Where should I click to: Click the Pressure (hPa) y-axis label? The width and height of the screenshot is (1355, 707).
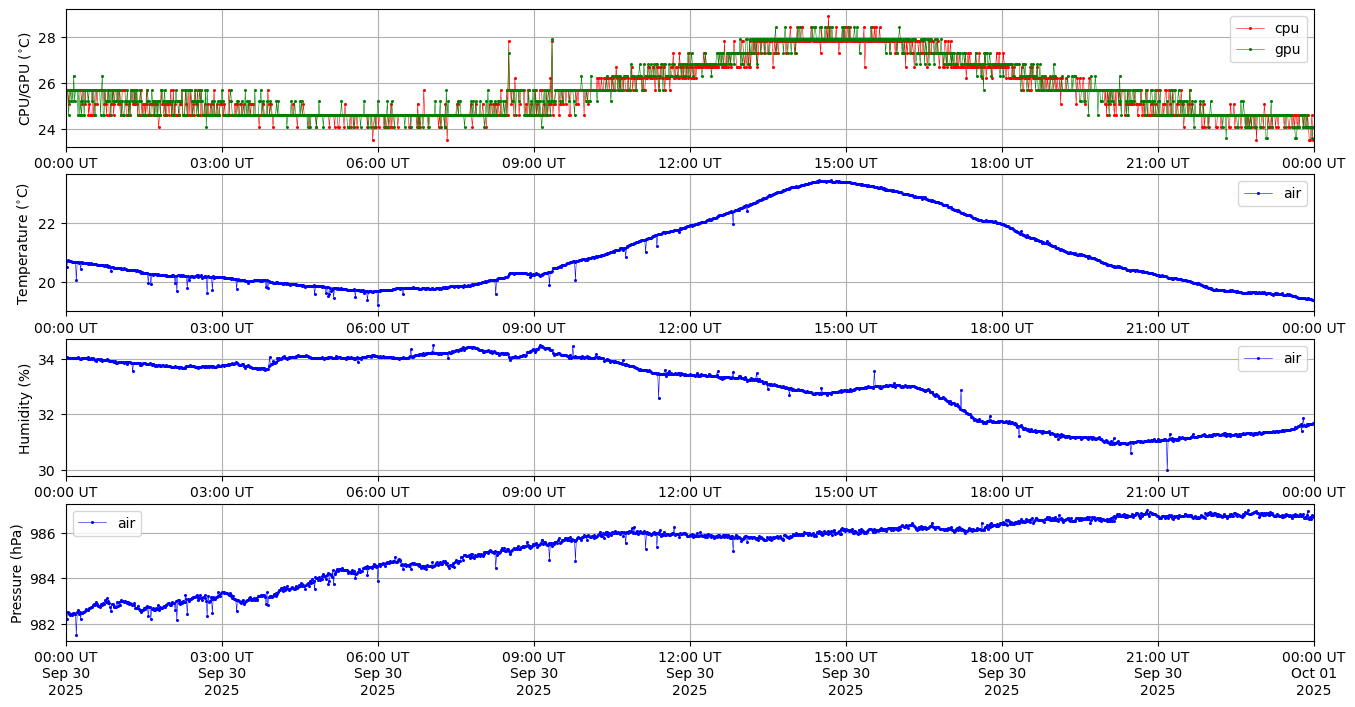pyautogui.click(x=18, y=573)
